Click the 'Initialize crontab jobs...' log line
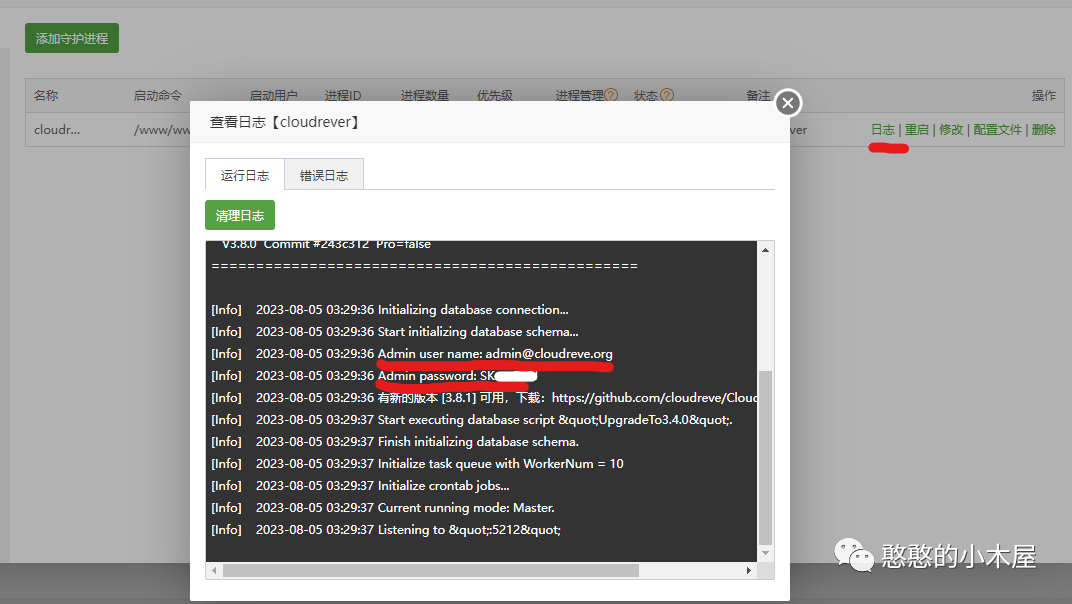1072x604 pixels. 360,486
